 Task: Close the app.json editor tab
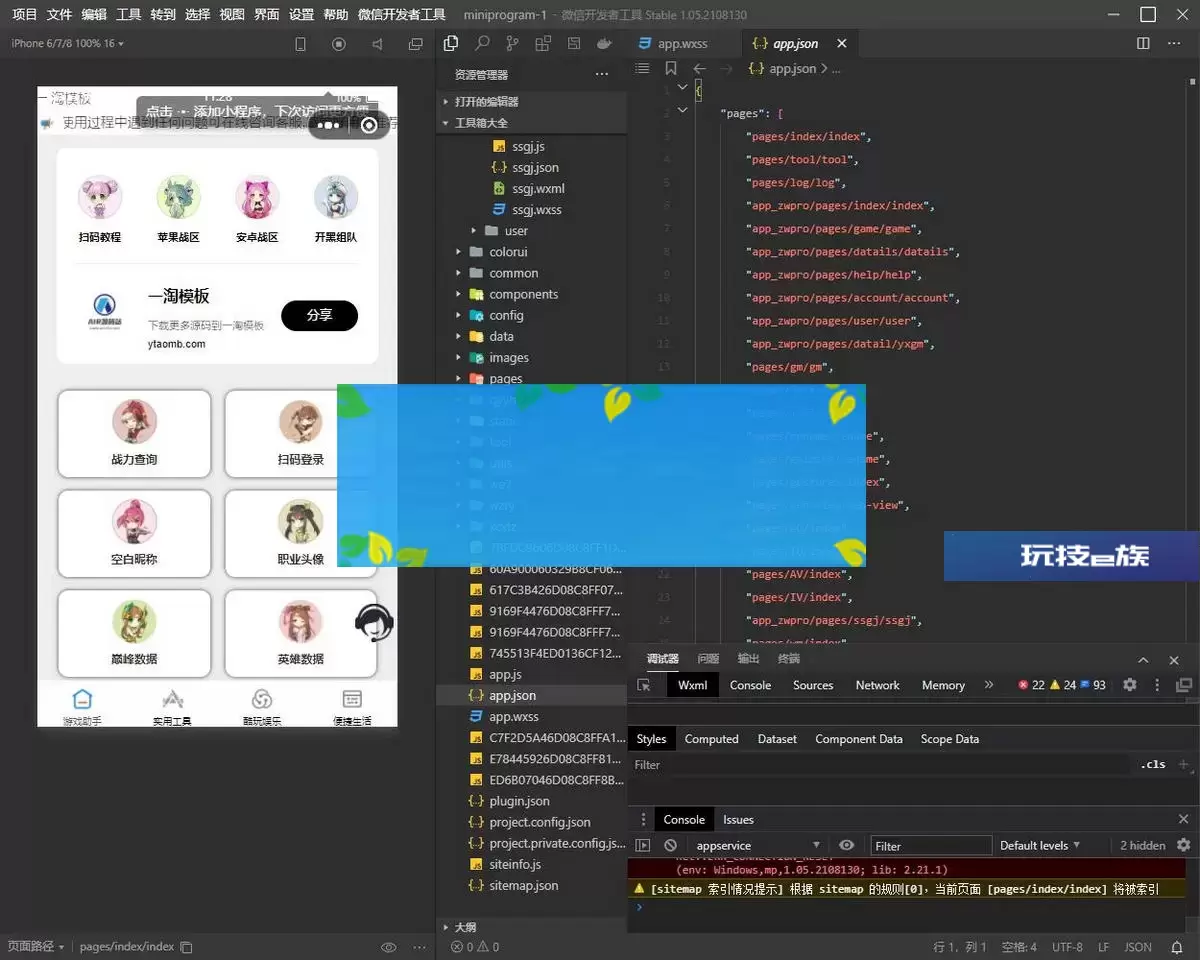(x=842, y=44)
